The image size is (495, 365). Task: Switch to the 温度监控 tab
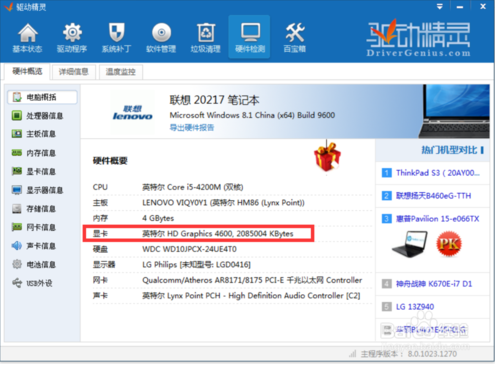click(x=121, y=72)
